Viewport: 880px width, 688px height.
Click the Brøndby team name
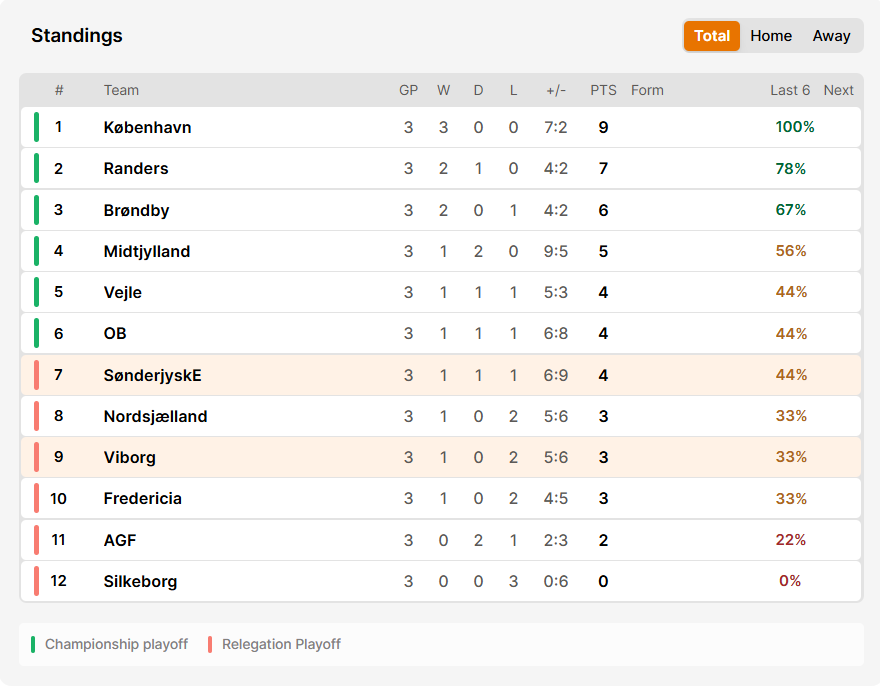(x=136, y=210)
